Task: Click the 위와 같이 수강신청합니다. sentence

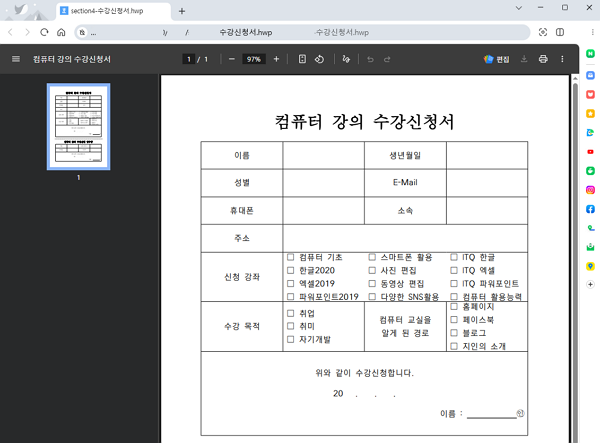Action: 364,373
